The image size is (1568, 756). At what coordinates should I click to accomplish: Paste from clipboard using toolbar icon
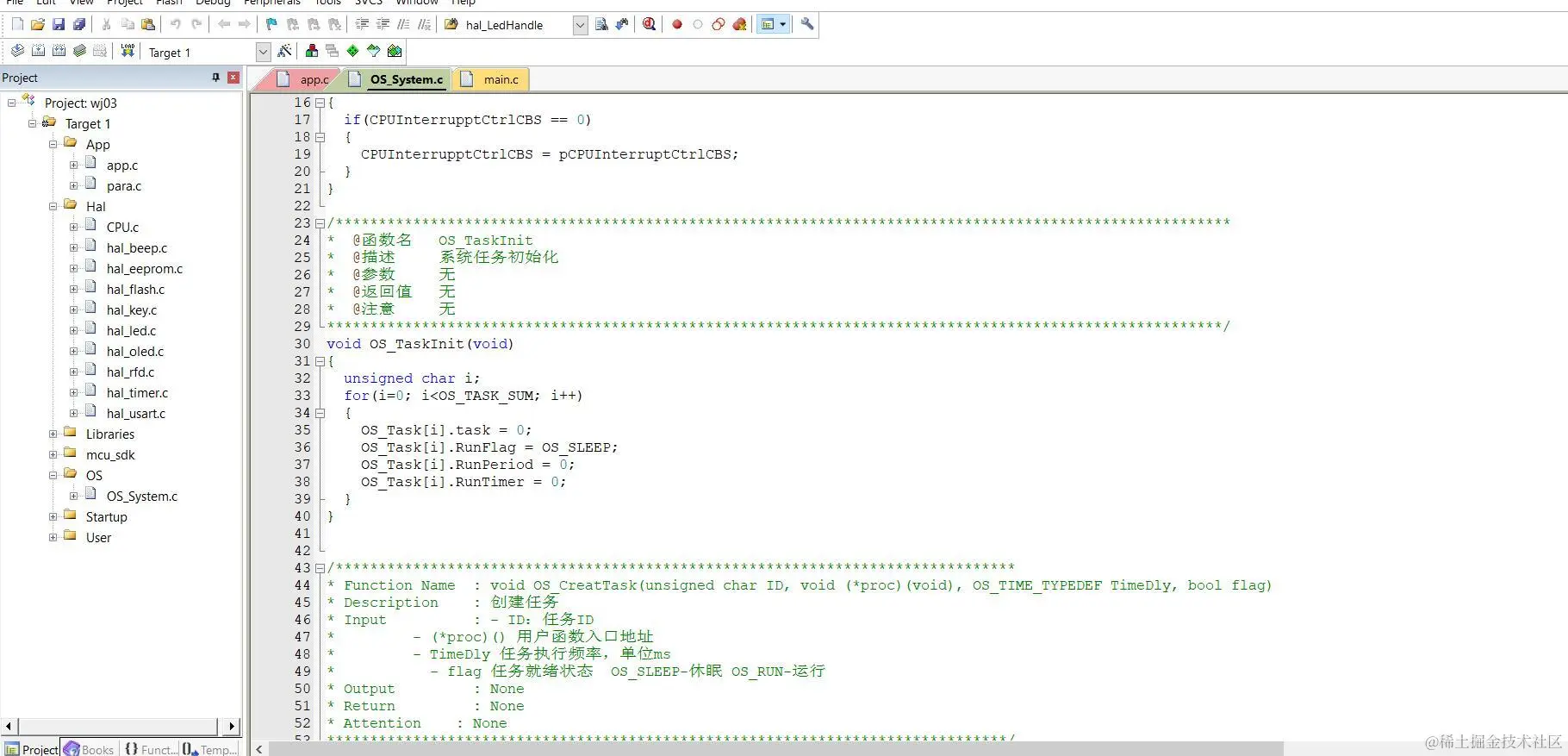pos(148,24)
